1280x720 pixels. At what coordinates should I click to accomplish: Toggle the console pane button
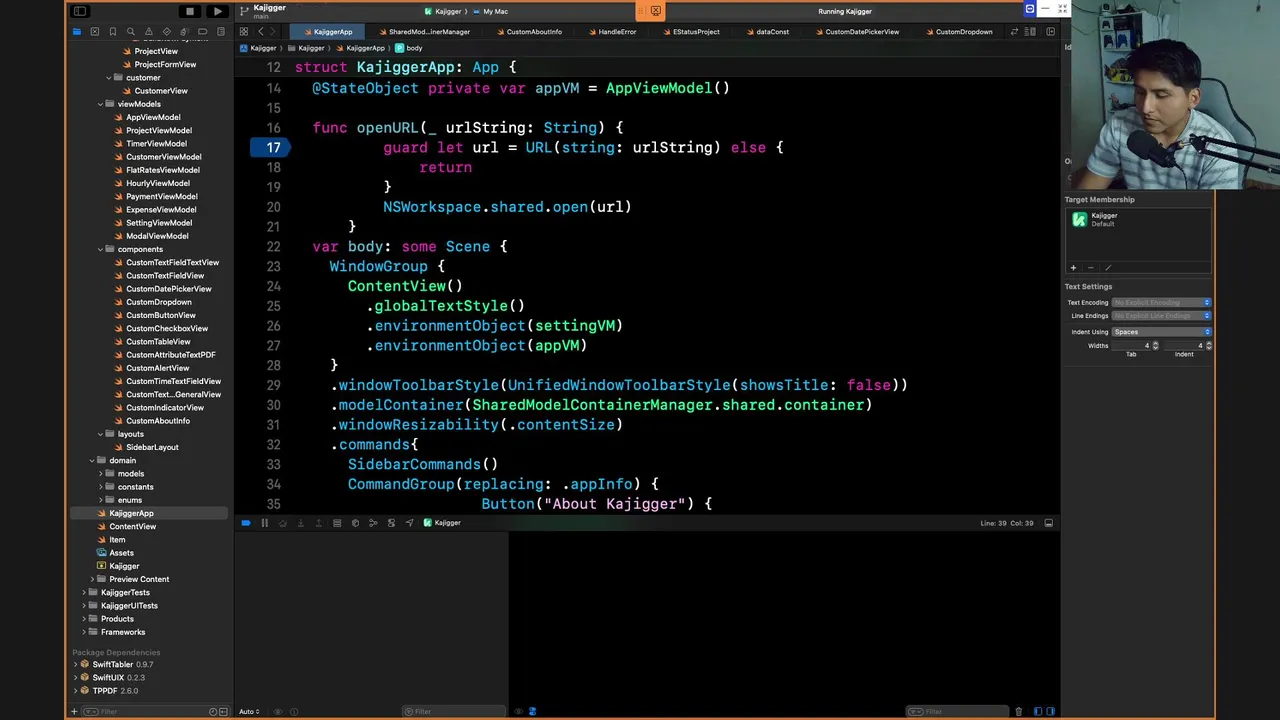(1050, 712)
